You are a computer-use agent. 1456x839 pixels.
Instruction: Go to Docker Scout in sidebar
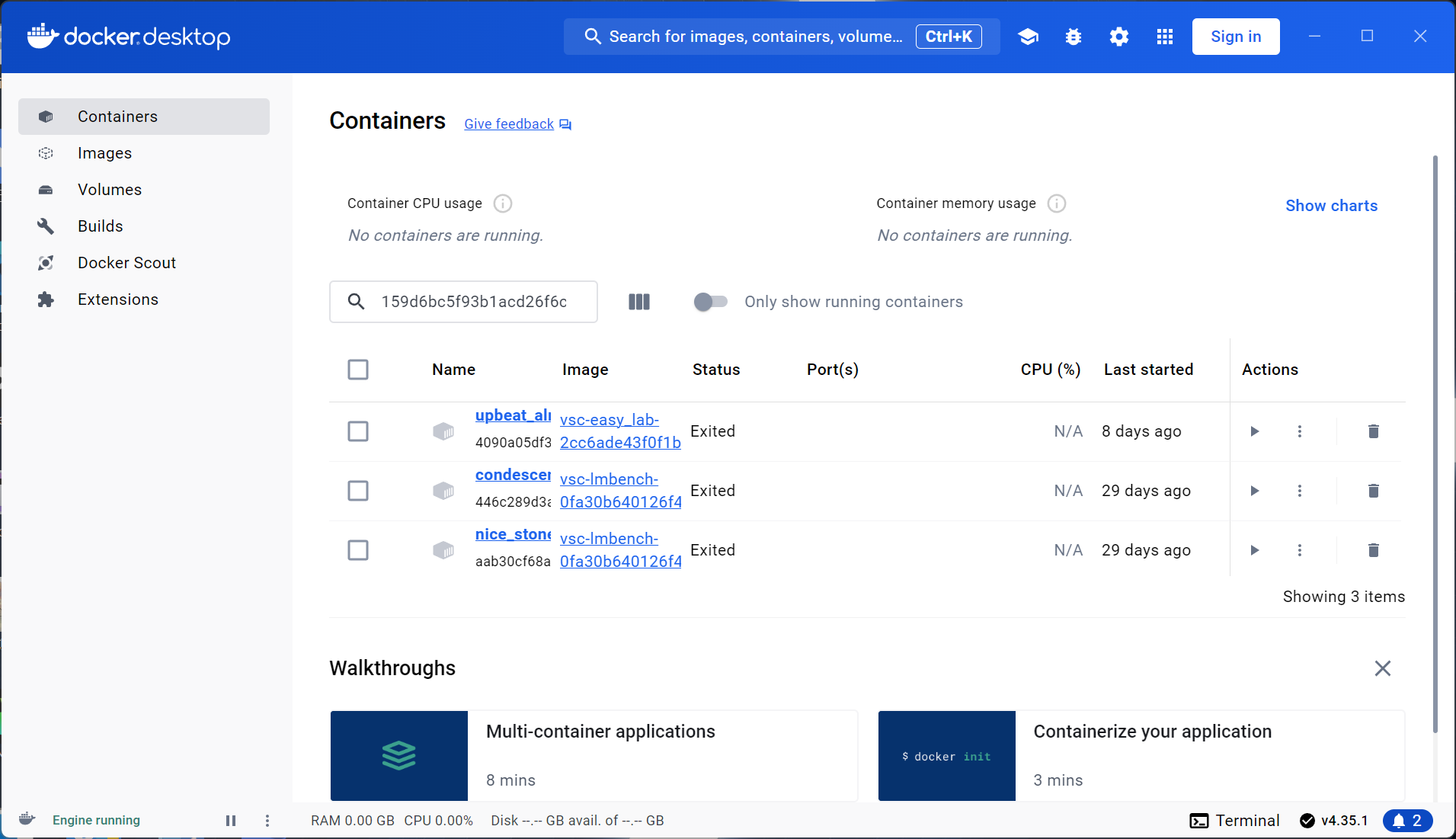[144, 263]
